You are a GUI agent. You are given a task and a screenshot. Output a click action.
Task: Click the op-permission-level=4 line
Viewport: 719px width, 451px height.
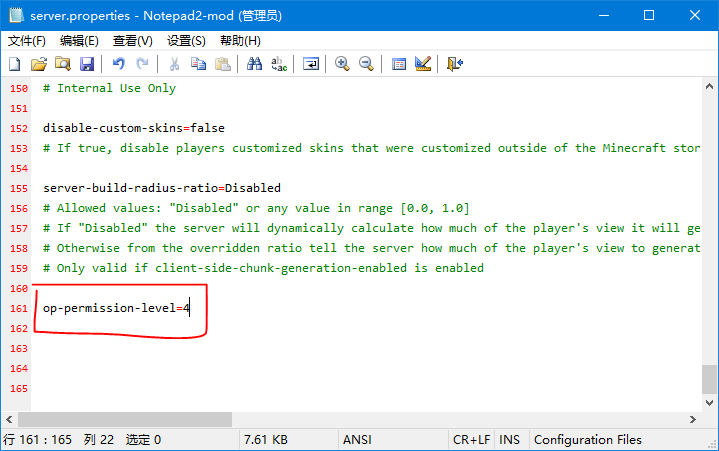point(116,308)
